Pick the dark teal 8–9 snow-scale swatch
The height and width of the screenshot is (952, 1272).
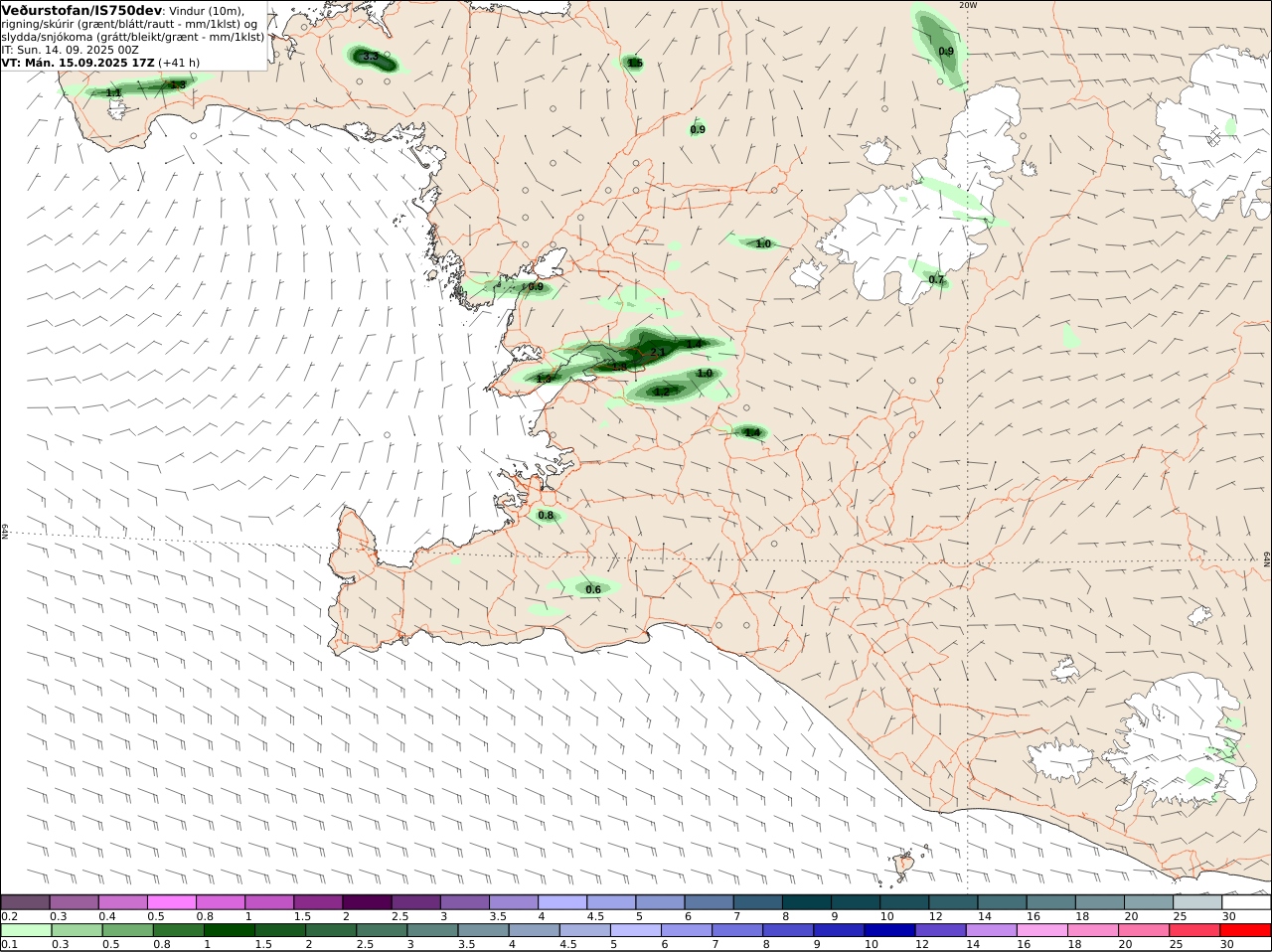[x=807, y=901]
